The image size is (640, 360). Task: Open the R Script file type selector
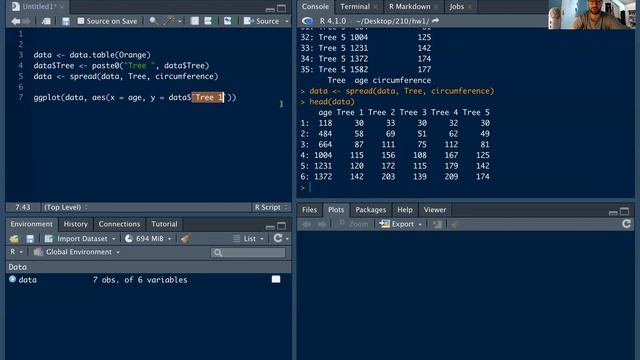click(x=271, y=207)
